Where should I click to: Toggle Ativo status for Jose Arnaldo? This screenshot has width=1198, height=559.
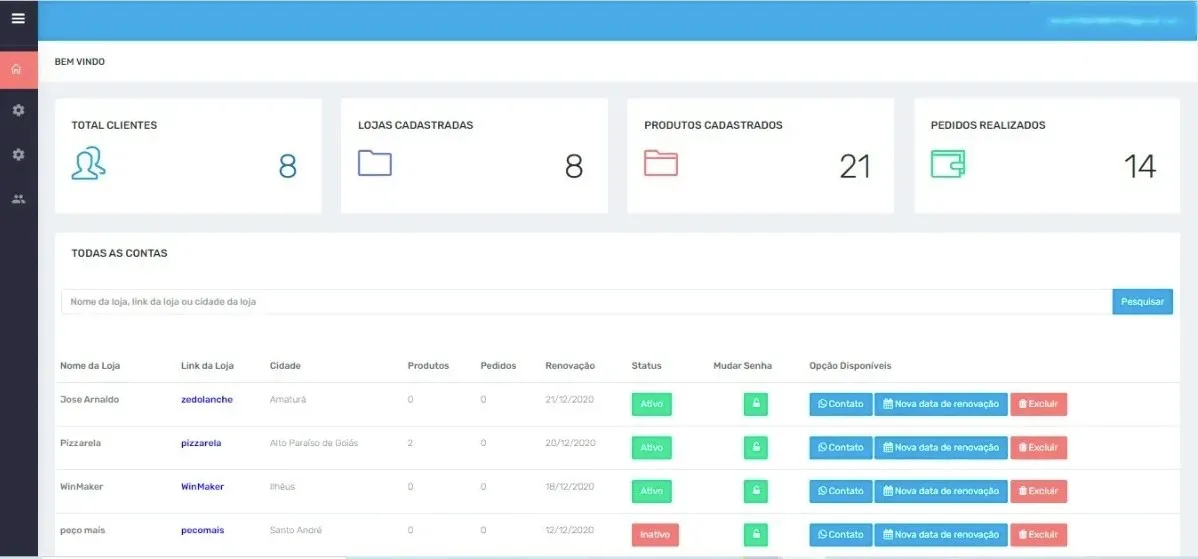click(652, 404)
